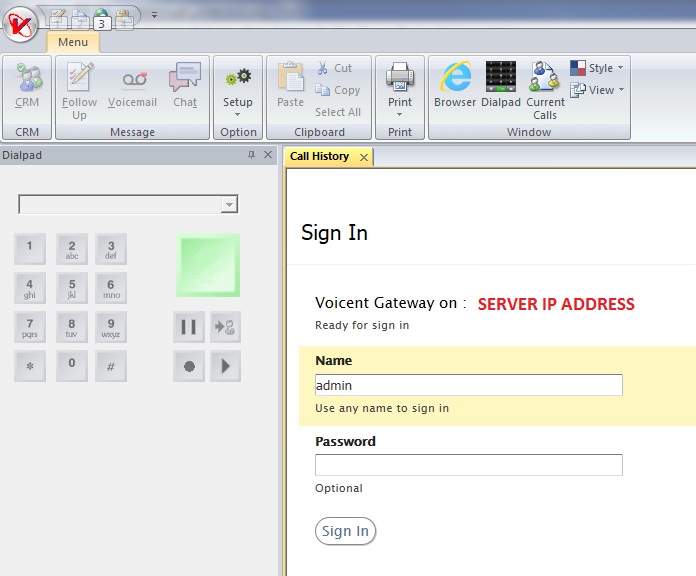Click Select All in Clipboard group
Viewport: 696px width, 576px height.
tap(338, 112)
